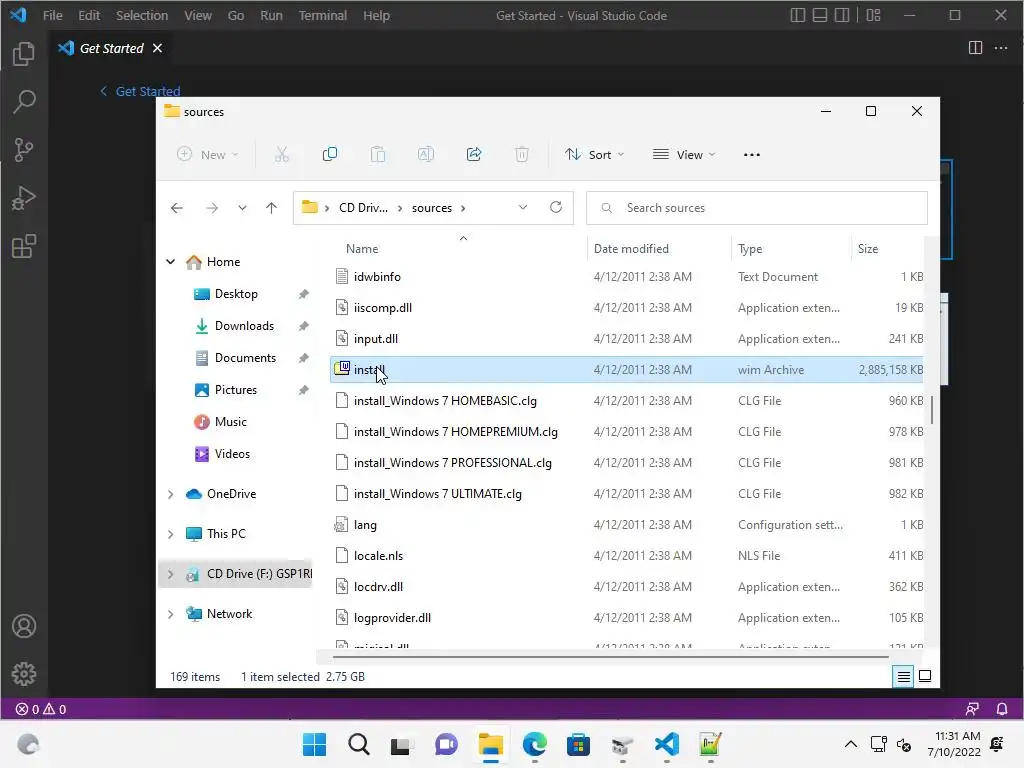Click the CD Driv... breadcrumb segment

click(363, 208)
